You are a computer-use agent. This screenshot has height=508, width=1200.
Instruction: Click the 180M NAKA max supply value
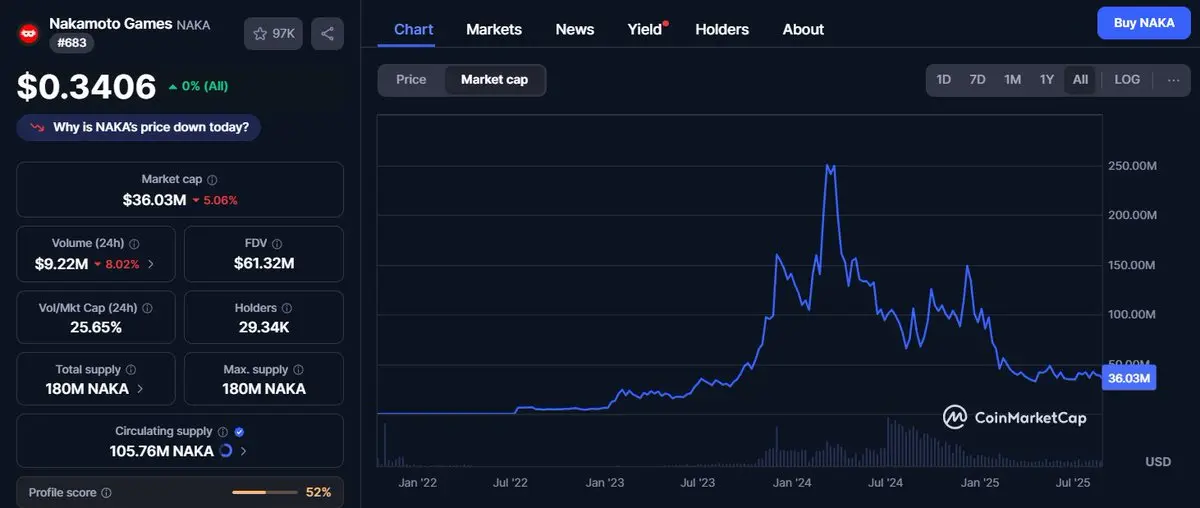(264, 389)
